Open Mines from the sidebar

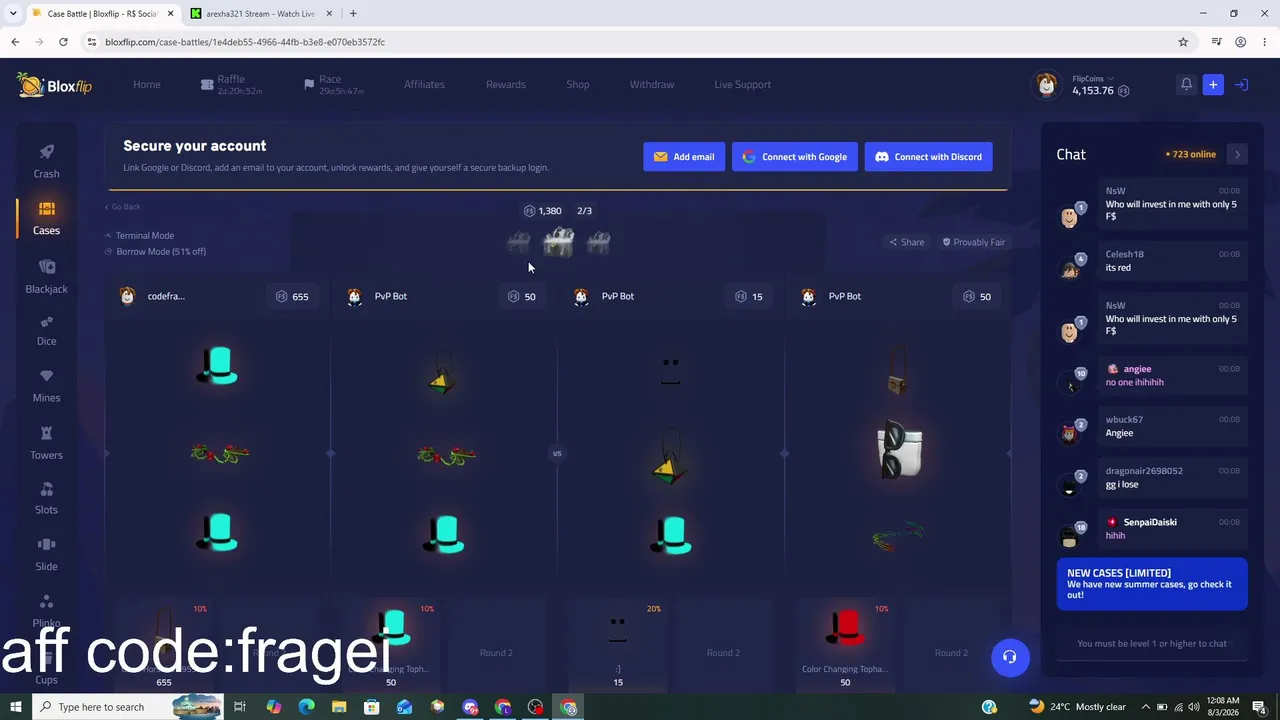tap(46, 386)
